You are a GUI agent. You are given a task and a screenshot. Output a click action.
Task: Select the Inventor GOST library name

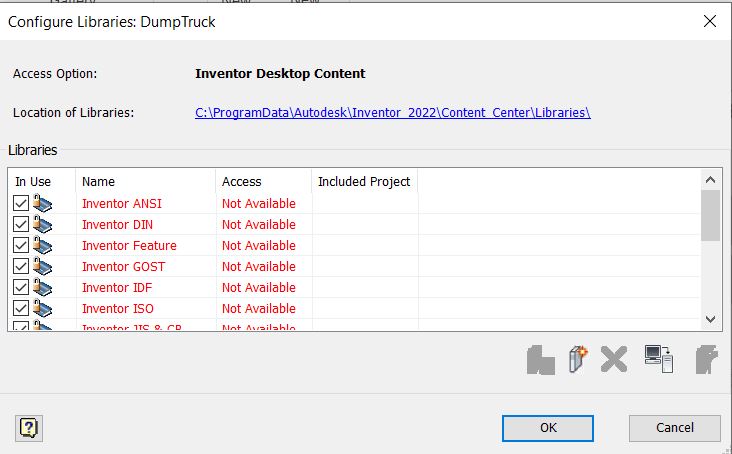(124, 266)
